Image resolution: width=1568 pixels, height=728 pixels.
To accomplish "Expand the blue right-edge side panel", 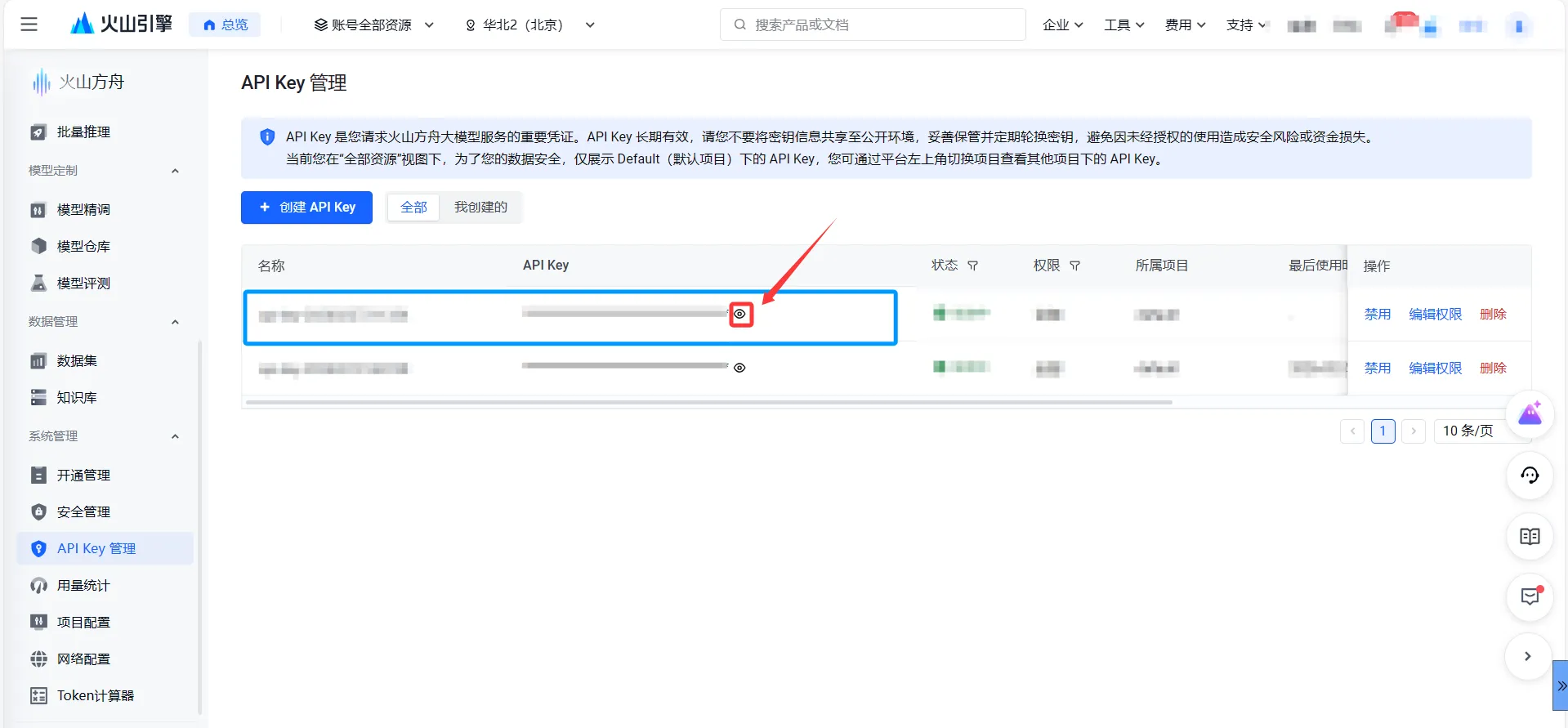I will [1561, 686].
